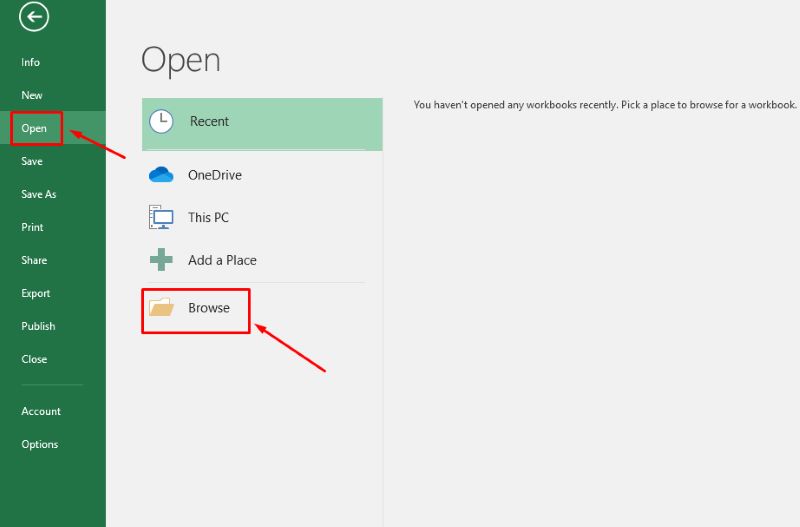Open the Export page
The width and height of the screenshot is (800, 527).
(36, 293)
